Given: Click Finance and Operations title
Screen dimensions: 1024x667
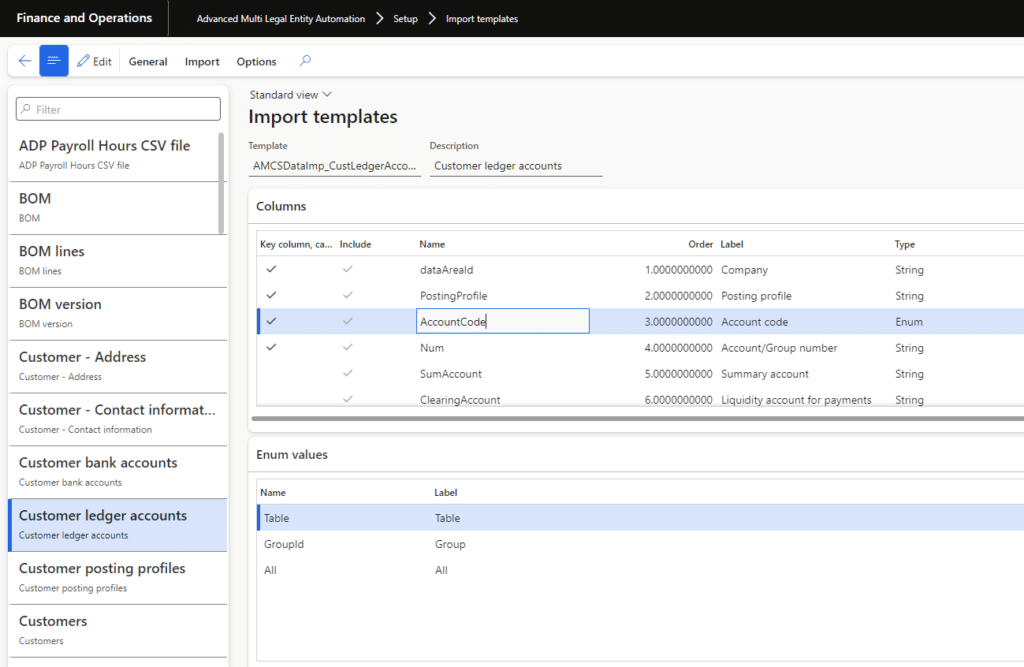Looking at the screenshot, I should click(84, 18).
